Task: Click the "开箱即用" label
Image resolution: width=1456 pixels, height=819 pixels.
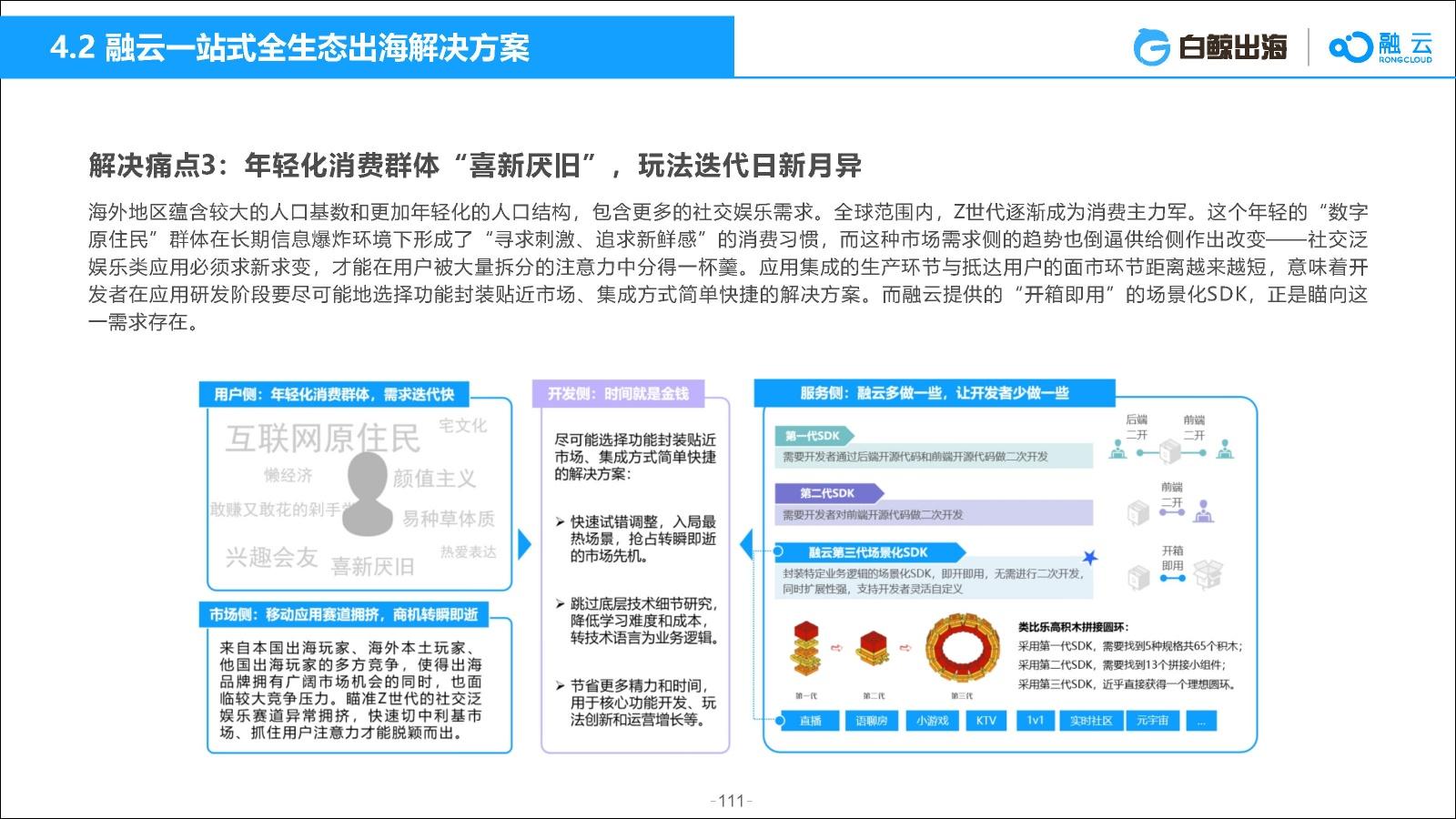Action: 1173,558
